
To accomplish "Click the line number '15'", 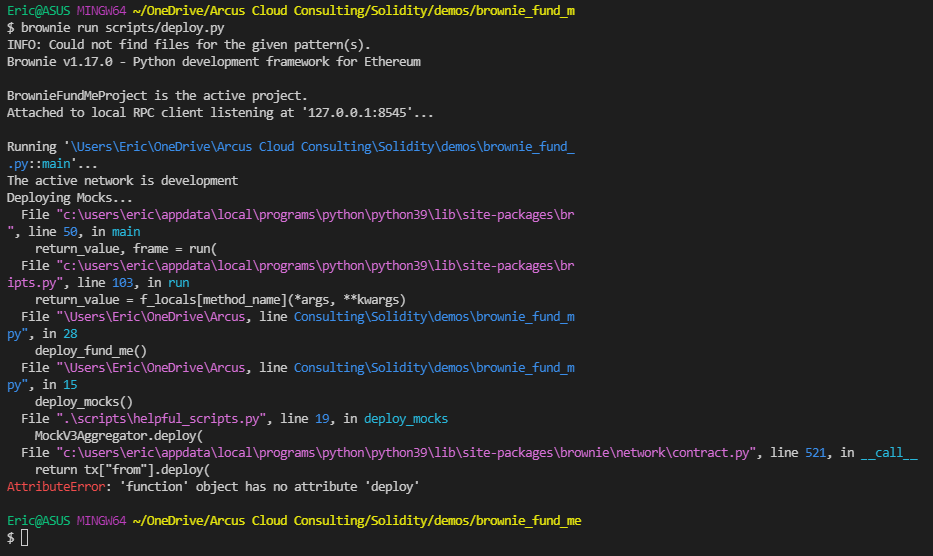I will (70, 385).
